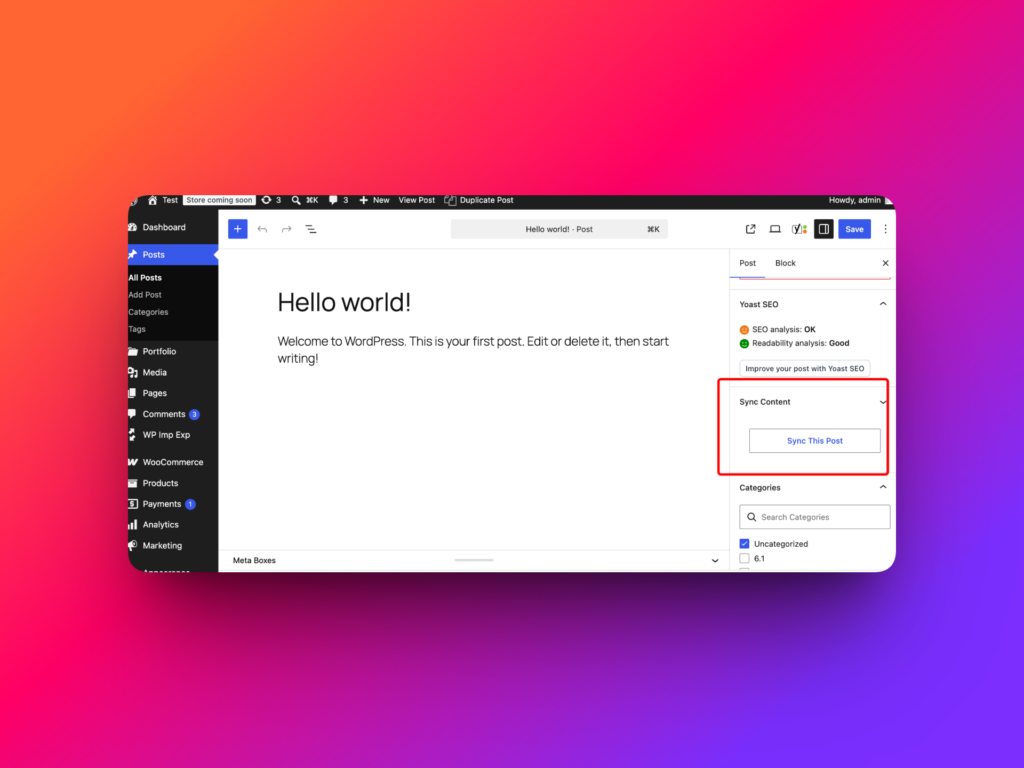Click the blue block inserter plus button

238,229
